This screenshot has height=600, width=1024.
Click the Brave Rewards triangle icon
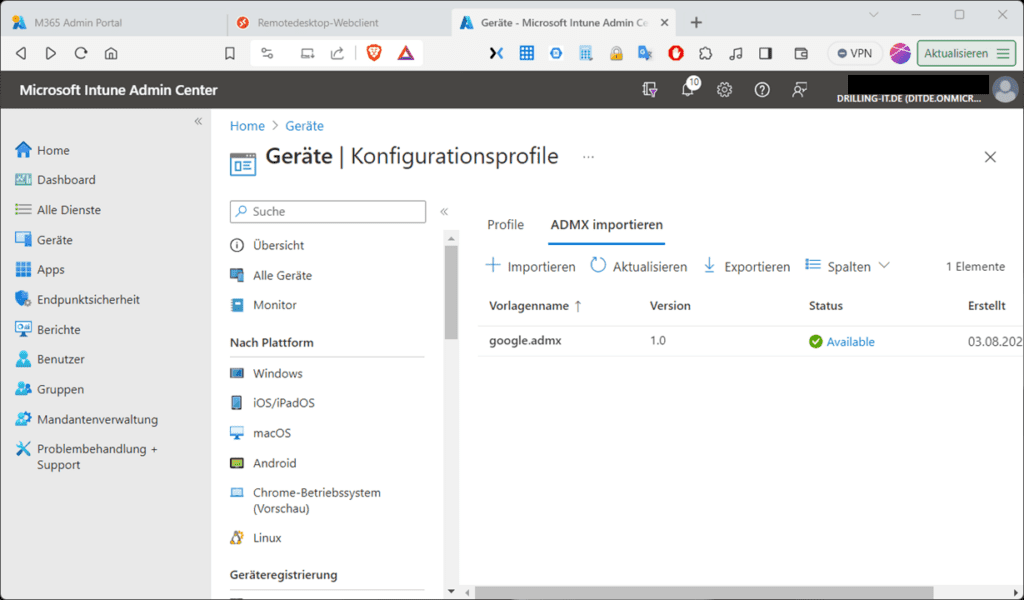(406, 53)
